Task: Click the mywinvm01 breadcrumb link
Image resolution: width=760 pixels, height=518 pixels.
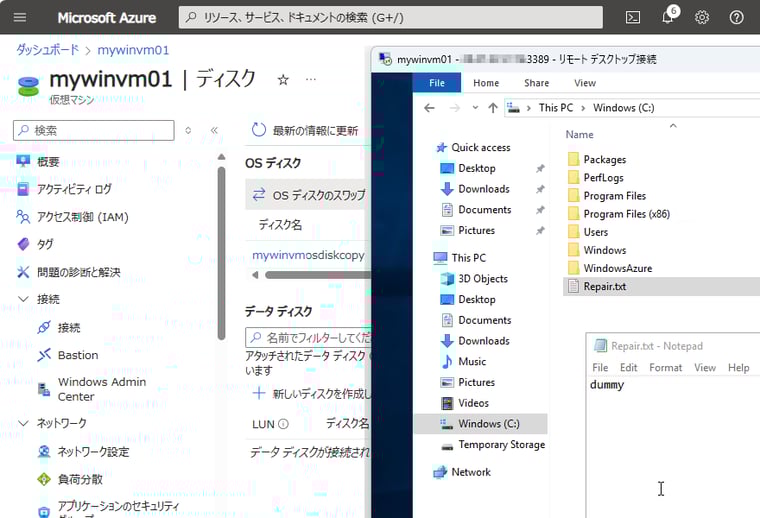Action: coord(133,50)
